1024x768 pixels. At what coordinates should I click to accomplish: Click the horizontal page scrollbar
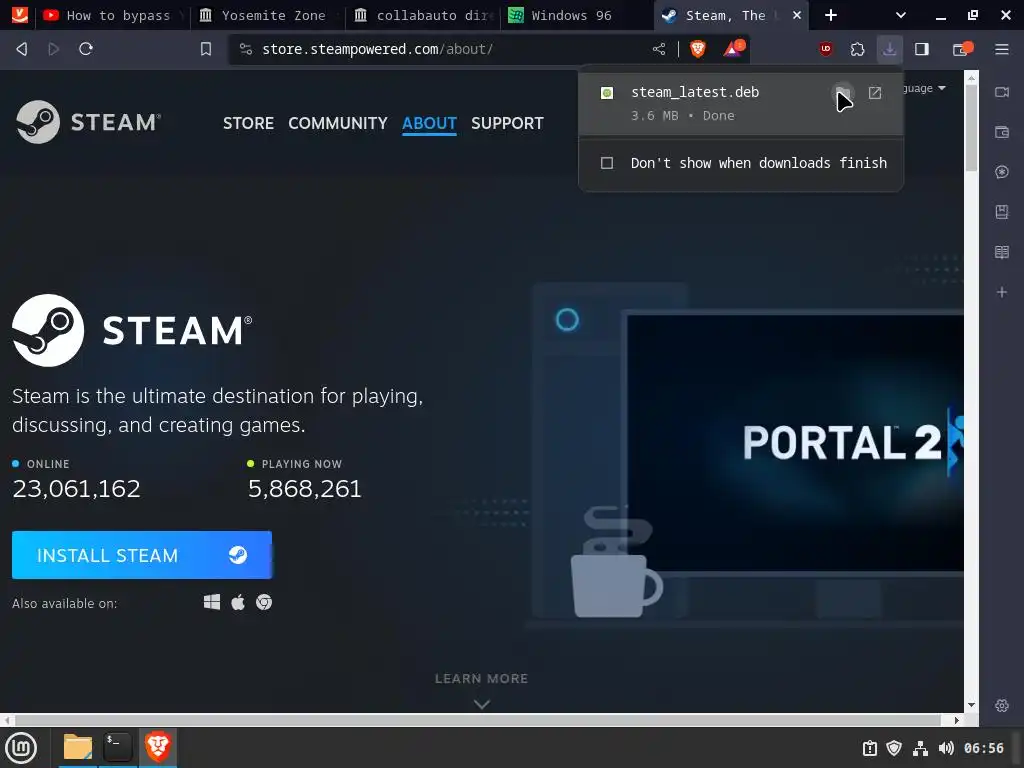coord(477,720)
